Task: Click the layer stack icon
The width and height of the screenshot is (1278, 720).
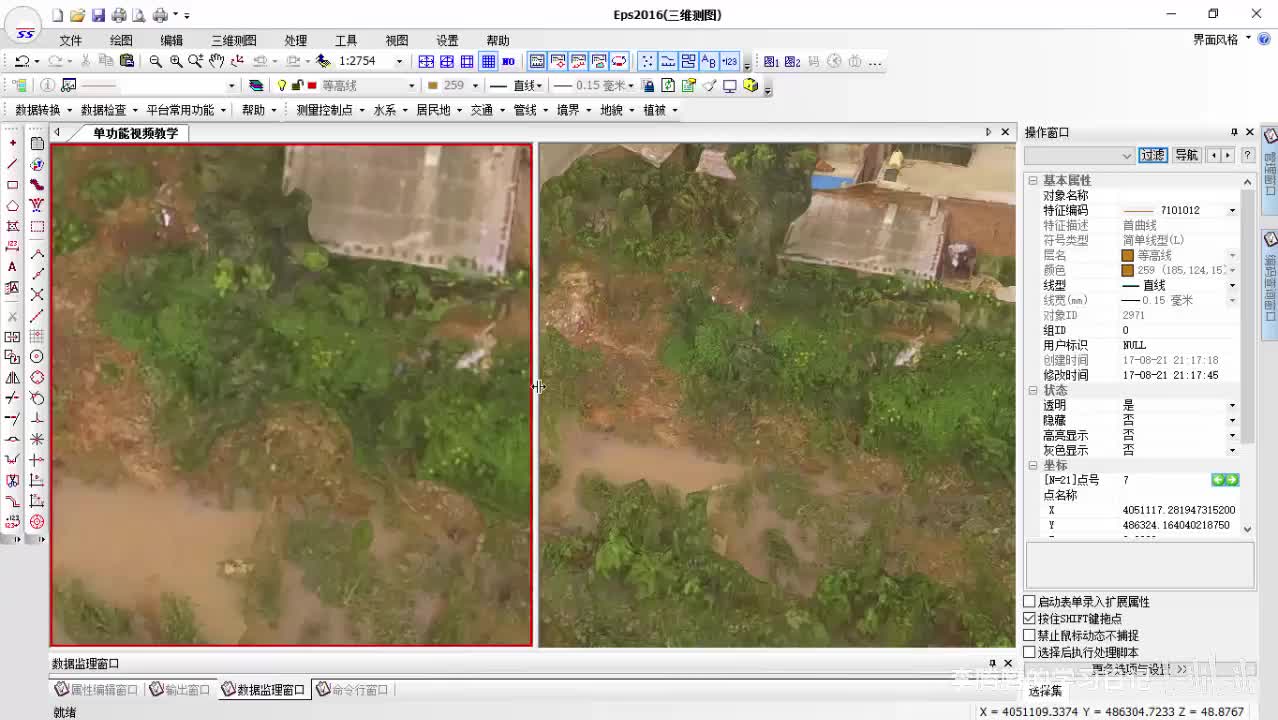Action: coord(257,86)
